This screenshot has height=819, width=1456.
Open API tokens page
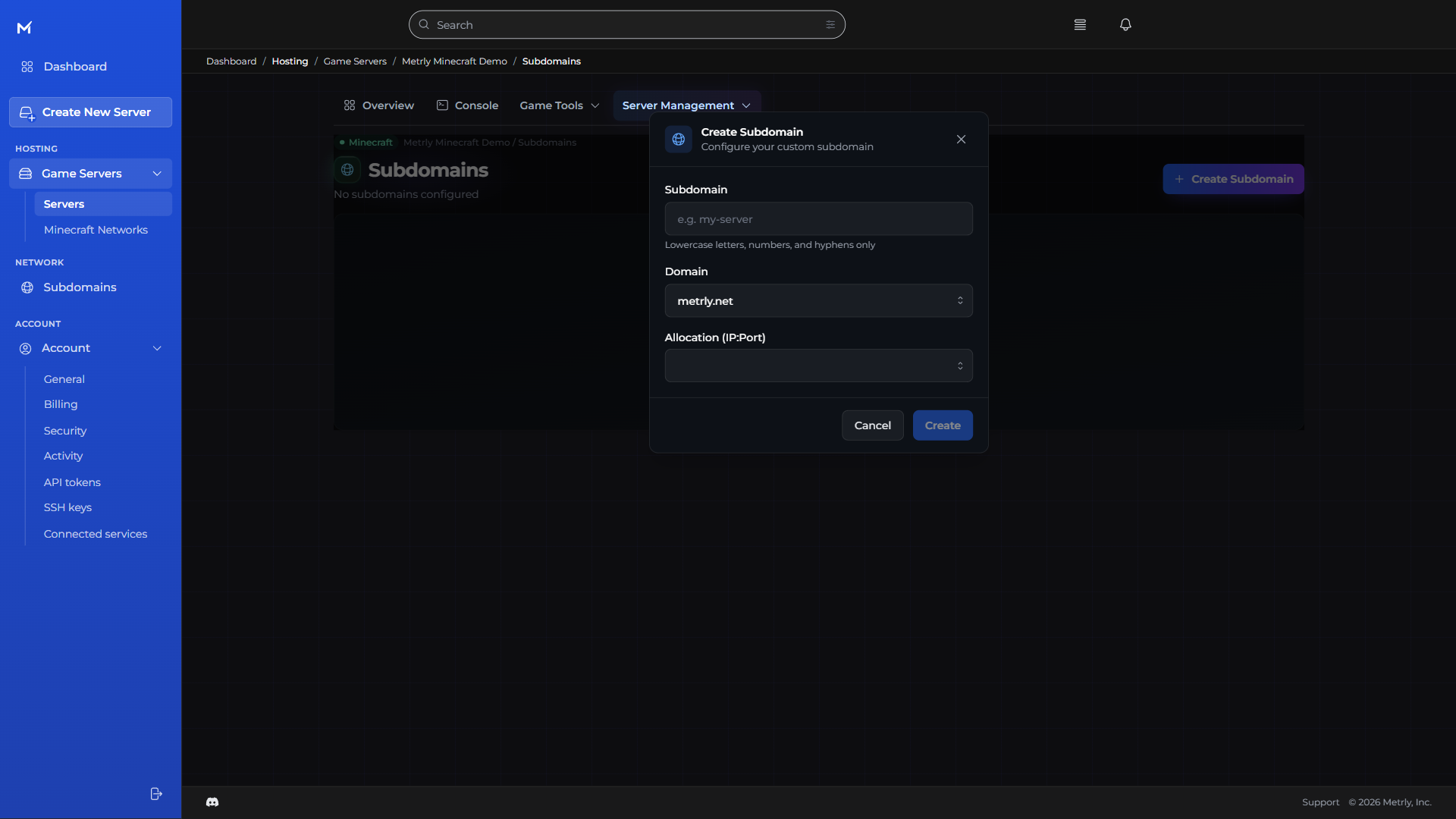tap(72, 482)
